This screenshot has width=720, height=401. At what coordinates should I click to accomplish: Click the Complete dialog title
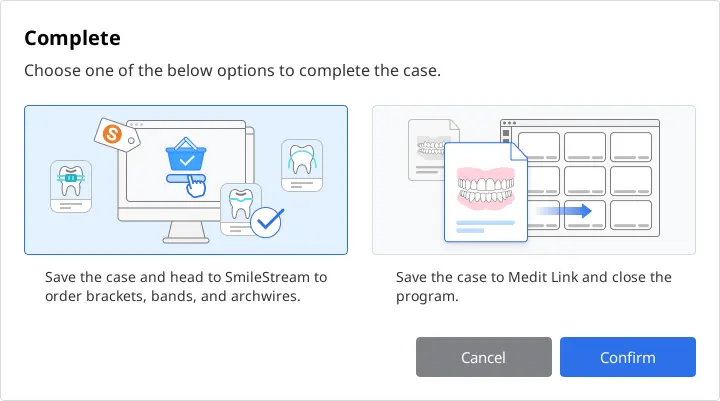pyautogui.click(x=72, y=38)
